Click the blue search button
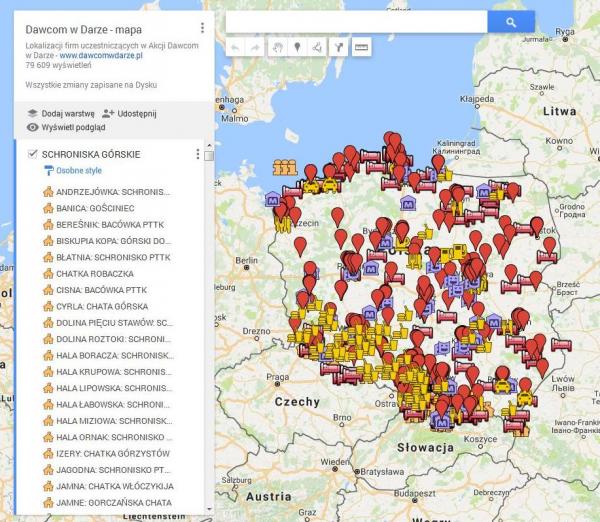600x522 pixels. click(511, 22)
